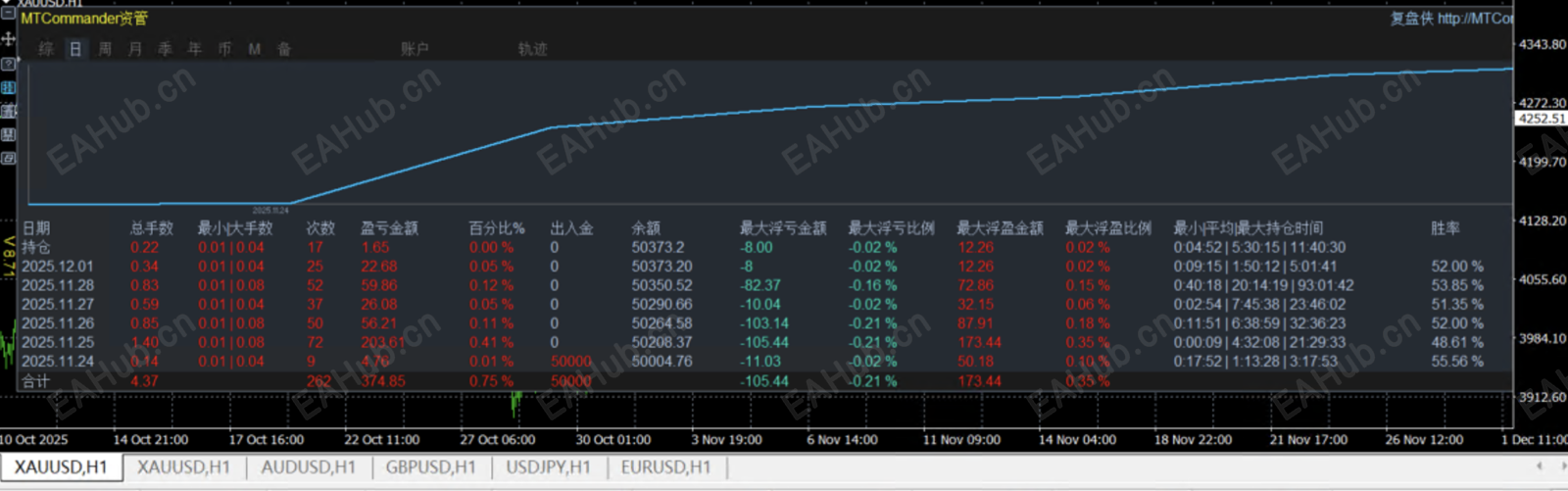Click profit amount 203.61
Image resolution: width=1568 pixels, height=491 pixels.
(383, 342)
